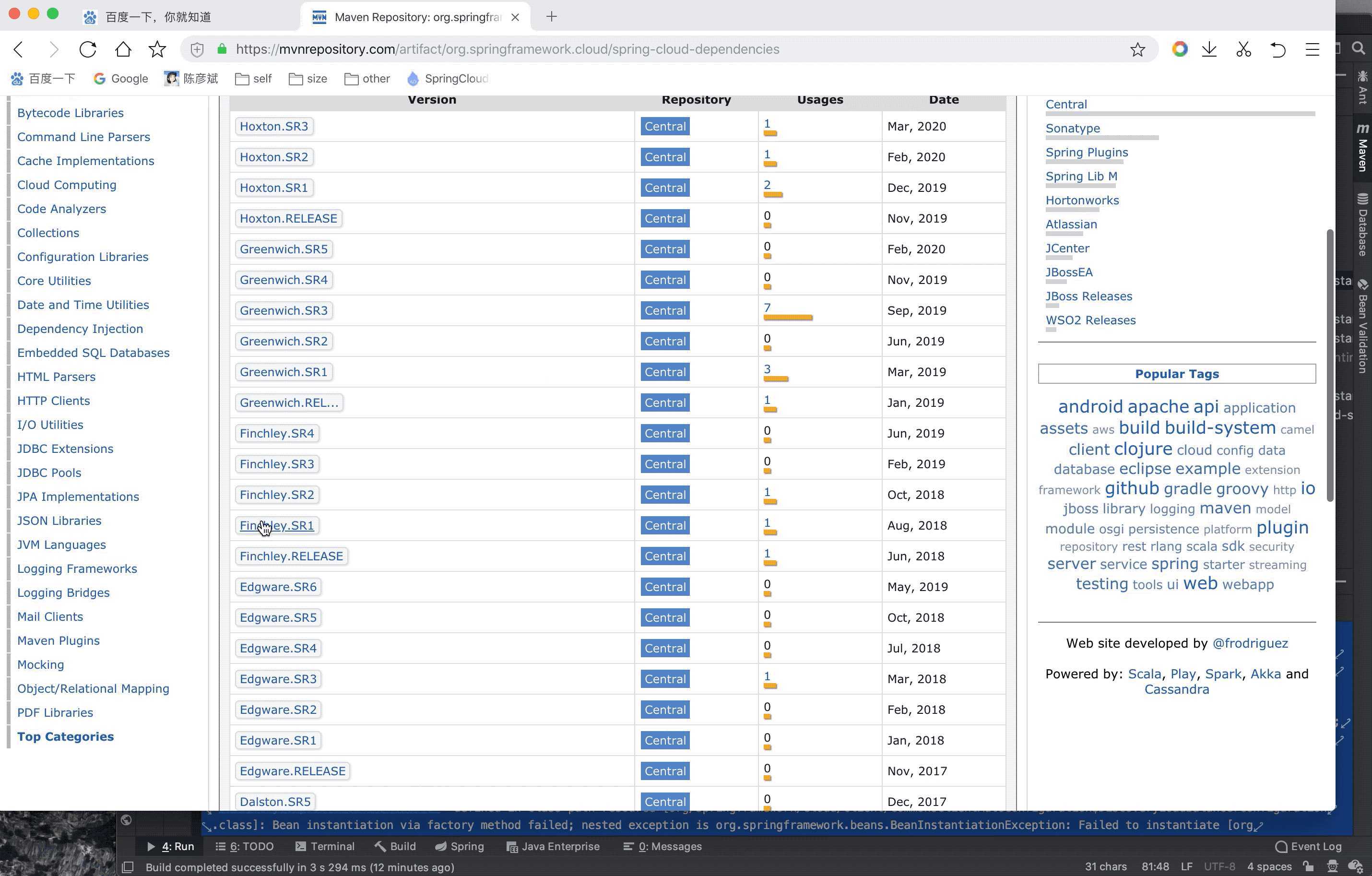Open the Edgware.RELEASE version link
This screenshot has width=1372, height=876.
click(x=293, y=771)
